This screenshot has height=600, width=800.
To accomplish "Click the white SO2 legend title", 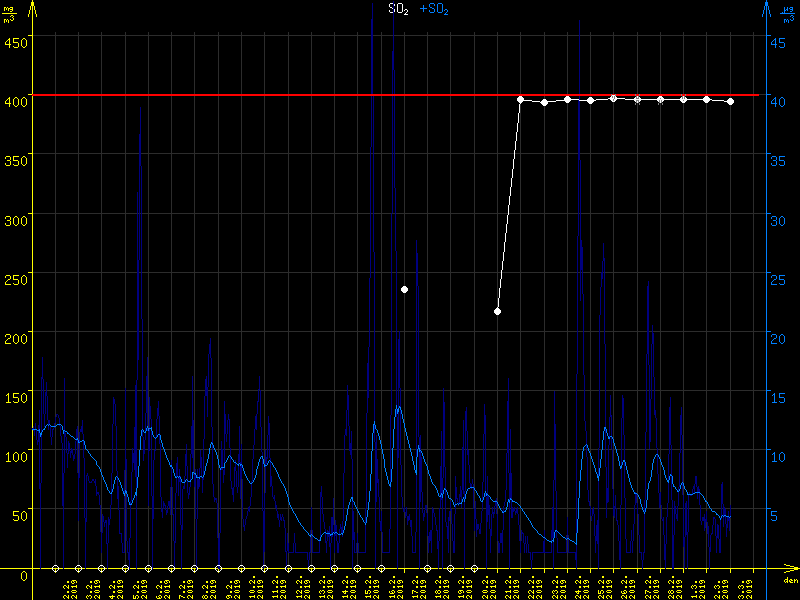I will (398, 9).
